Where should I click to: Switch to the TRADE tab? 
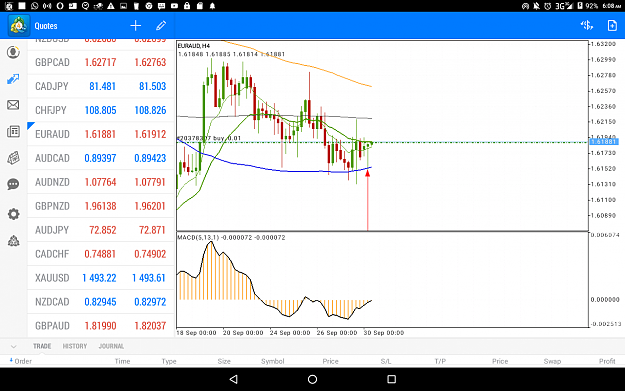tap(42, 346)
